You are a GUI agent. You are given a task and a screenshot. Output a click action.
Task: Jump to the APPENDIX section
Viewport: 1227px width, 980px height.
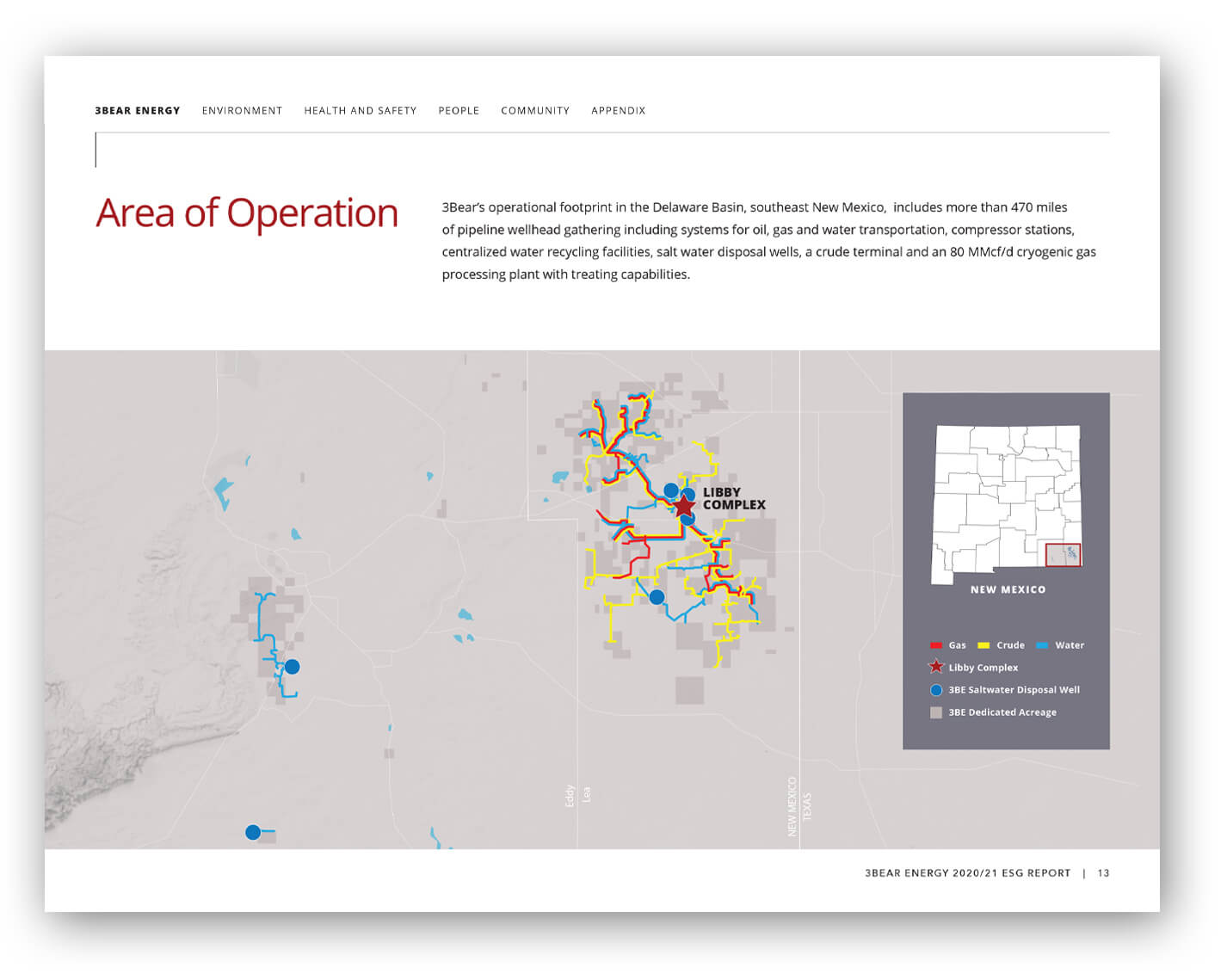coord(618,111)
